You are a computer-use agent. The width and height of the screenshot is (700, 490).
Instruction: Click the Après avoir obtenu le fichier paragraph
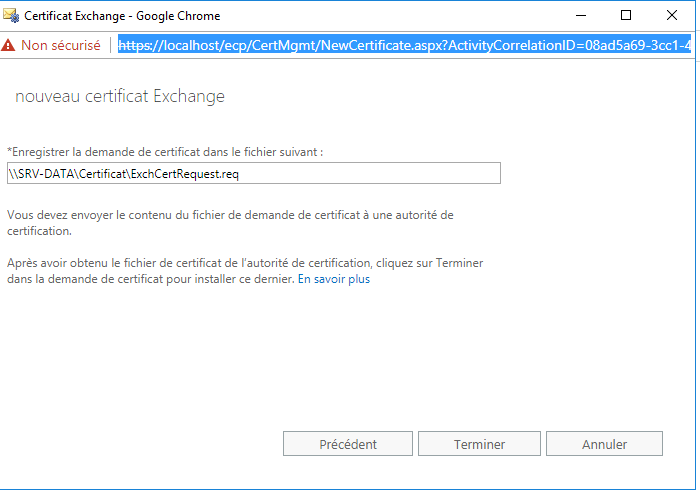tap(245, 271)
